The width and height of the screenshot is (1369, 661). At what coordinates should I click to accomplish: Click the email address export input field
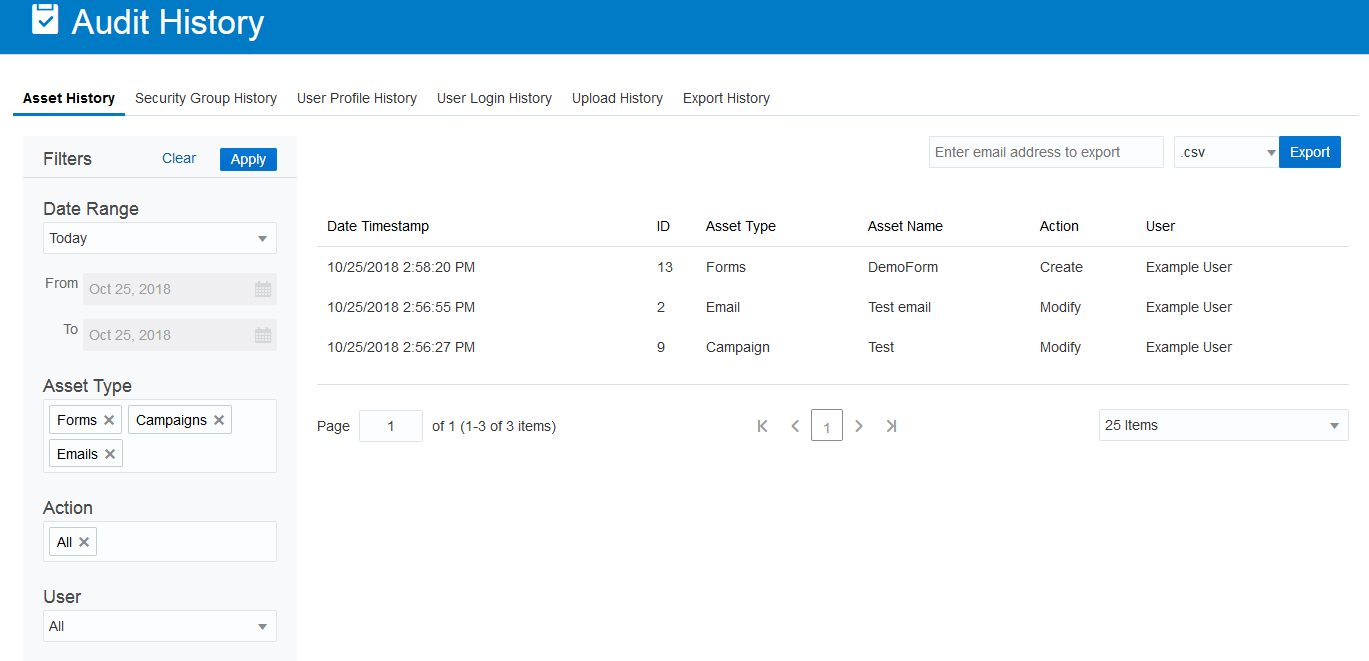(1044, 151)
